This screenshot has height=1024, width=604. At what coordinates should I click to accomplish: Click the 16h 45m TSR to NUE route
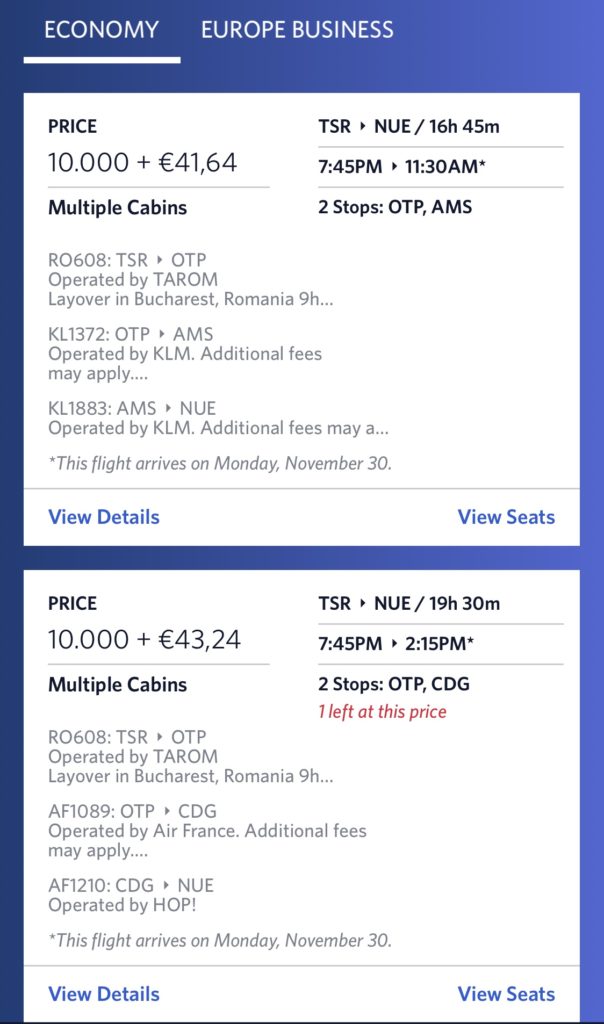(x=409, y=126)
